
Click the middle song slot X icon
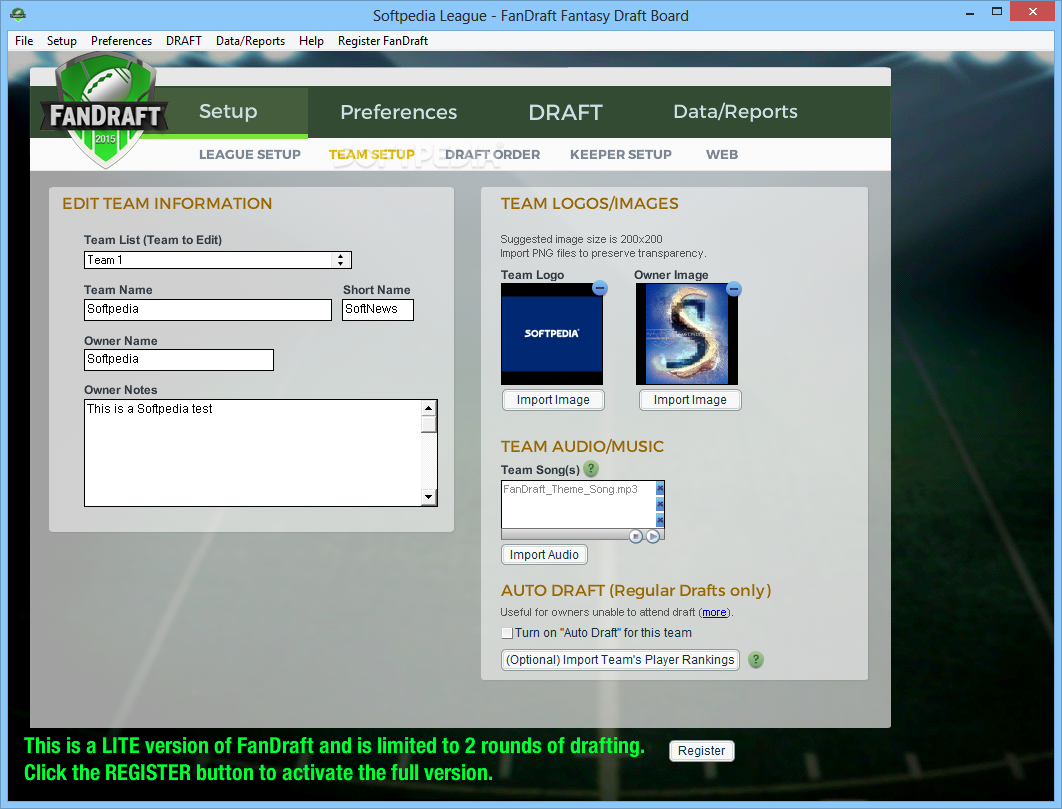tap(660, 504)
